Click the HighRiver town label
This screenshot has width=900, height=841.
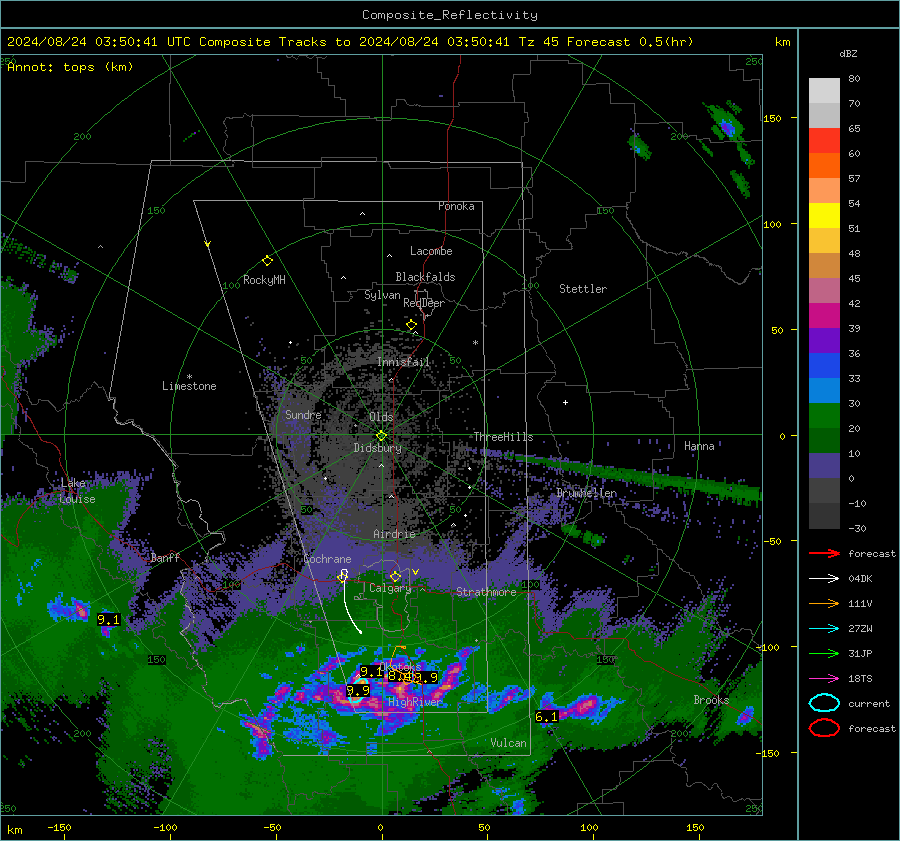(415, 702)
